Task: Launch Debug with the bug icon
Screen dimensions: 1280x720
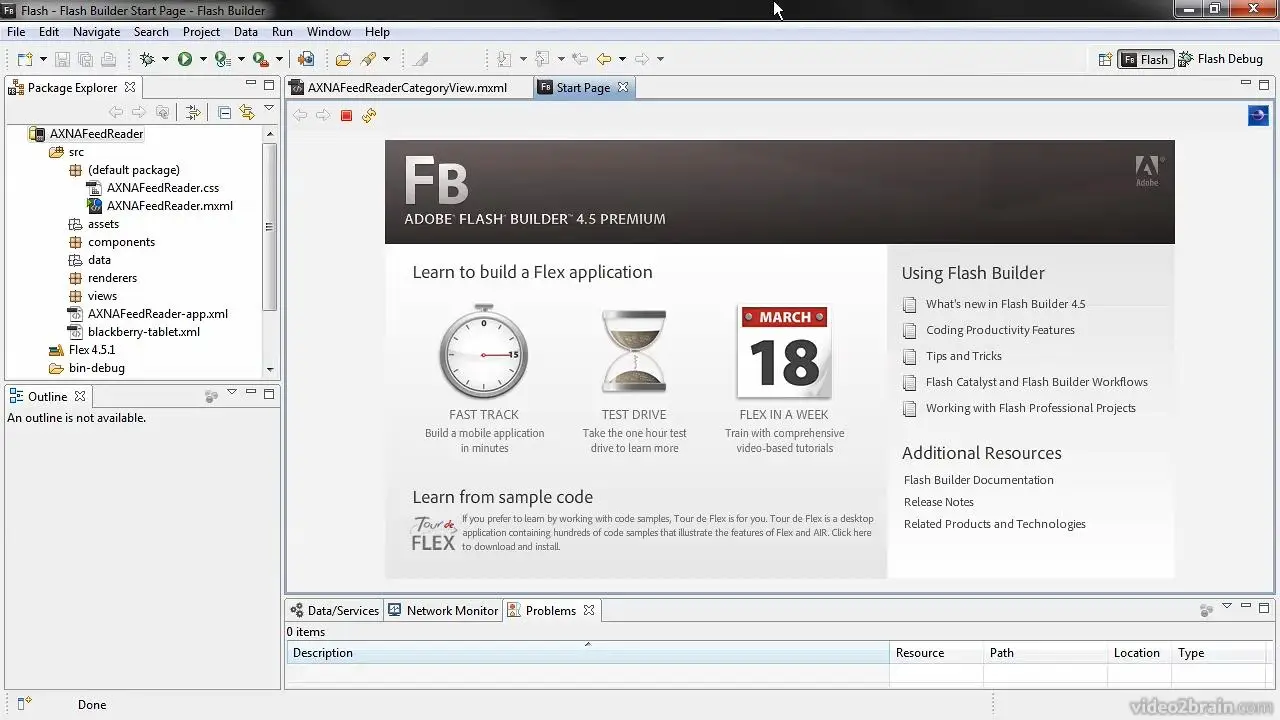Action: coord(147,59)
